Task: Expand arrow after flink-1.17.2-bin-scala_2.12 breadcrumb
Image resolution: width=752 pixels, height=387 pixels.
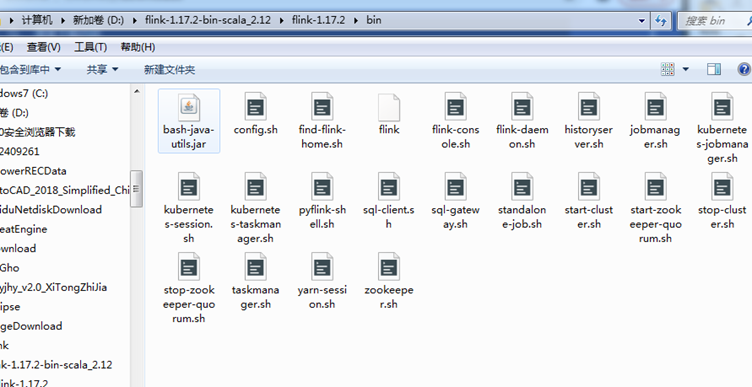Action: (x=282, y=20)
